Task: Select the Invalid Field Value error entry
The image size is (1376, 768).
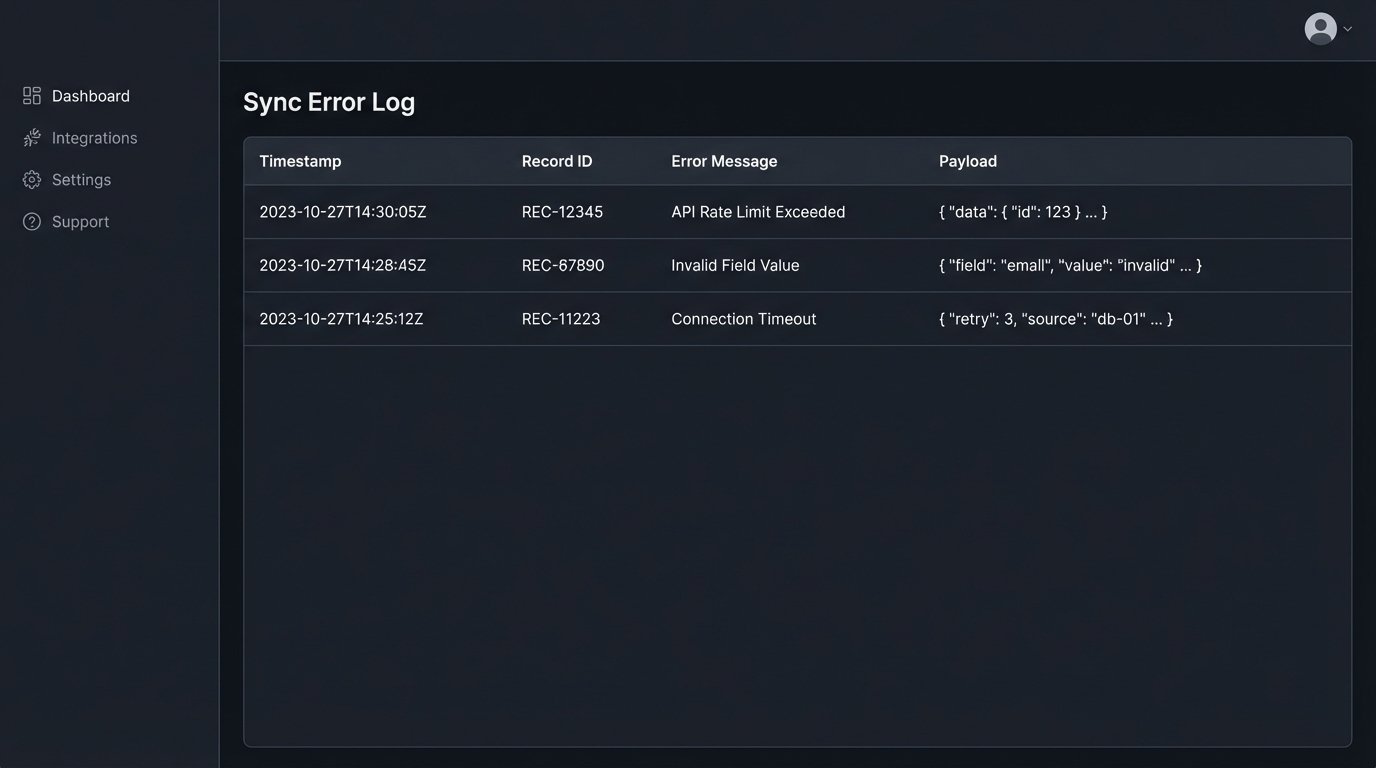Action: click(735, 265)
